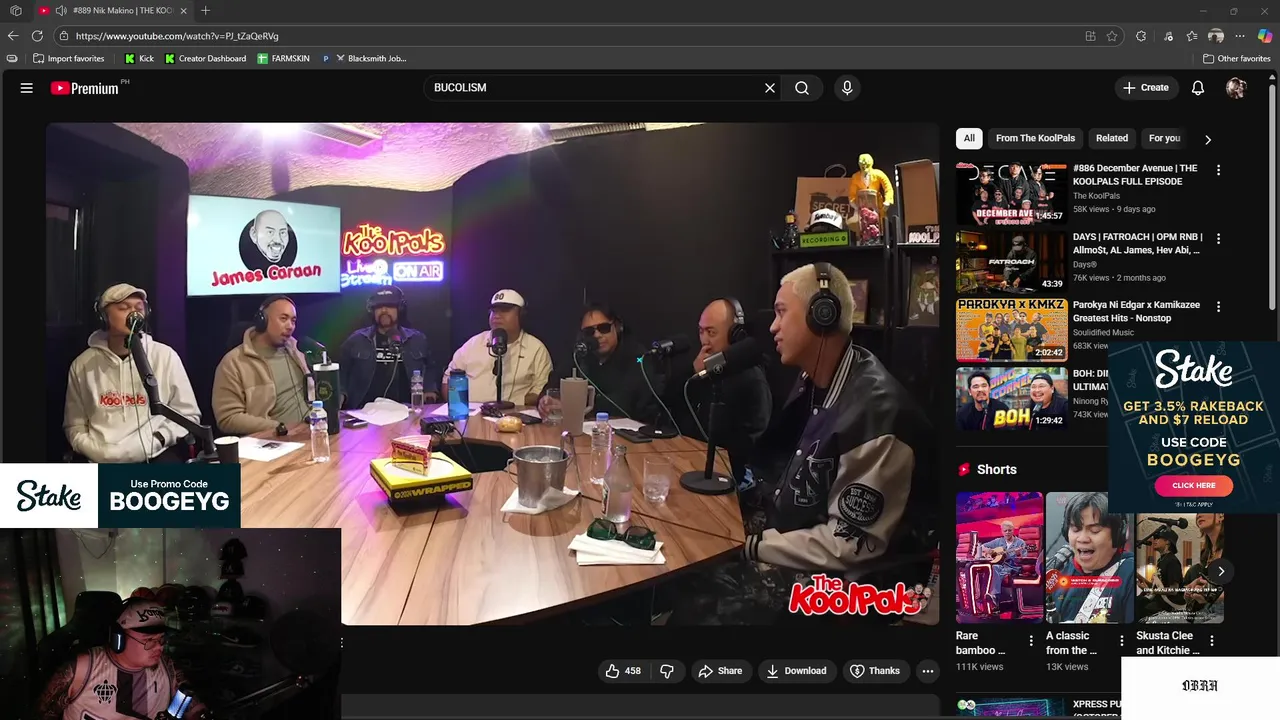This screenshot has width=1280, height=720.
Task: Select the For you chip
Action: tap(1164, 138)
